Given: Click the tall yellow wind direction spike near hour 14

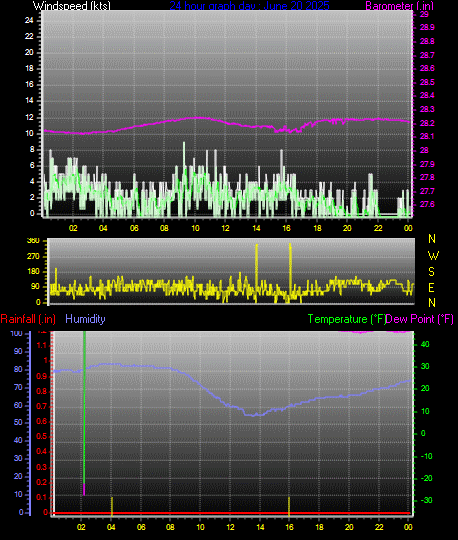Looking at the screenshot, I should 257,273.
